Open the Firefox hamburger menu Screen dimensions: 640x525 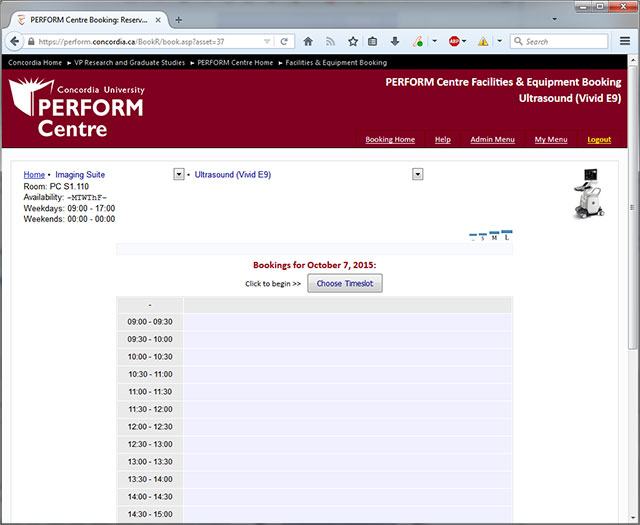click(624, 42)
